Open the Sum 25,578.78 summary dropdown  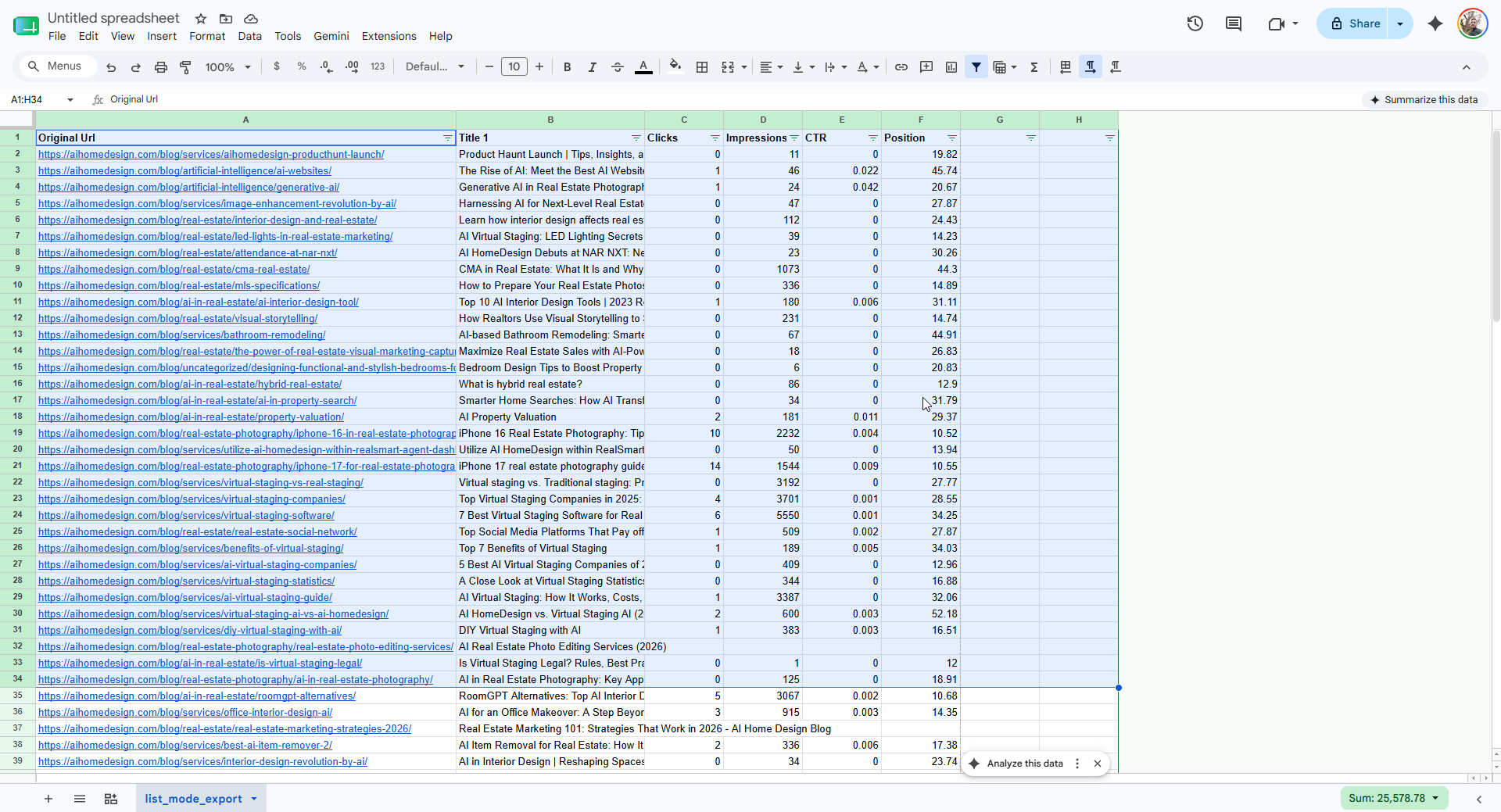(1395, 798)
